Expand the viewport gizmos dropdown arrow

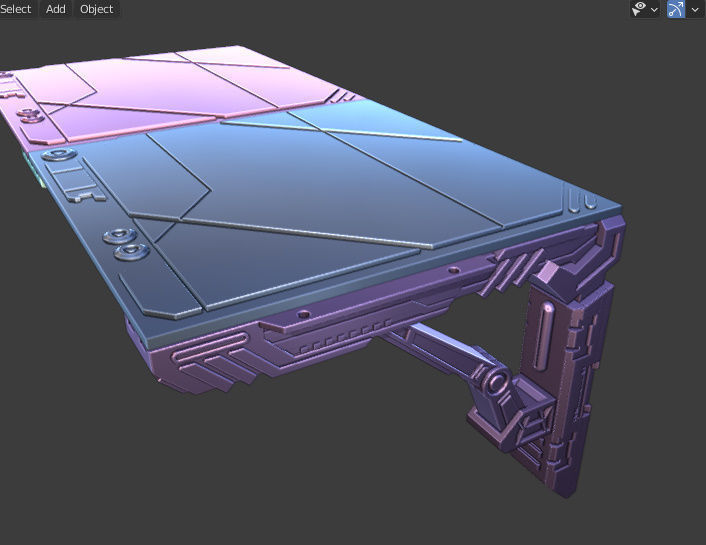tap(695, 9)
